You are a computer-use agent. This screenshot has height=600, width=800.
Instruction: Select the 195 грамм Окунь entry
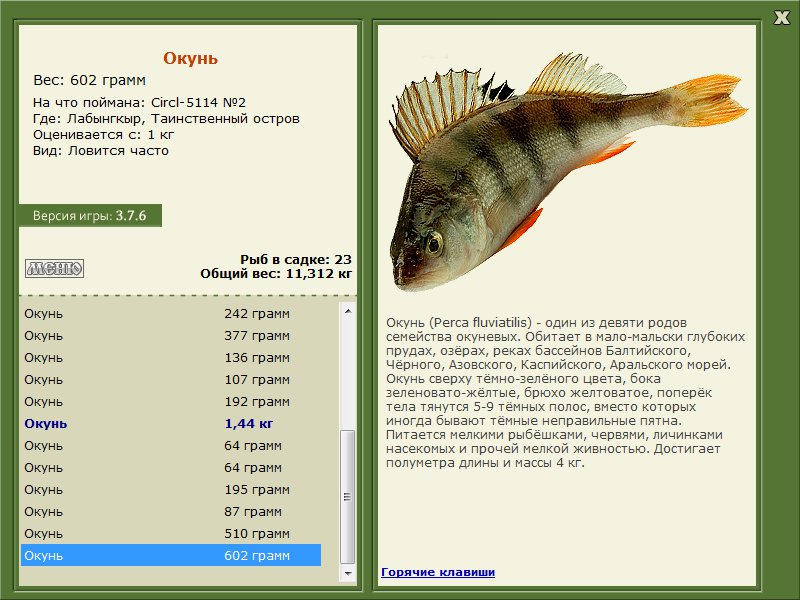[171, 489]
